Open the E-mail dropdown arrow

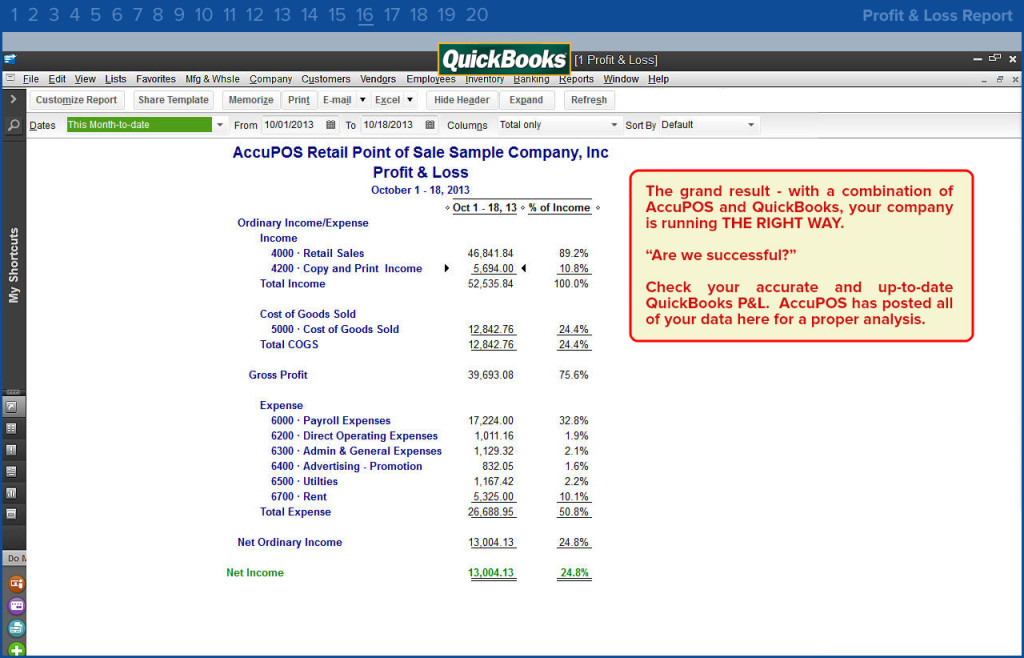coord(362,100)
